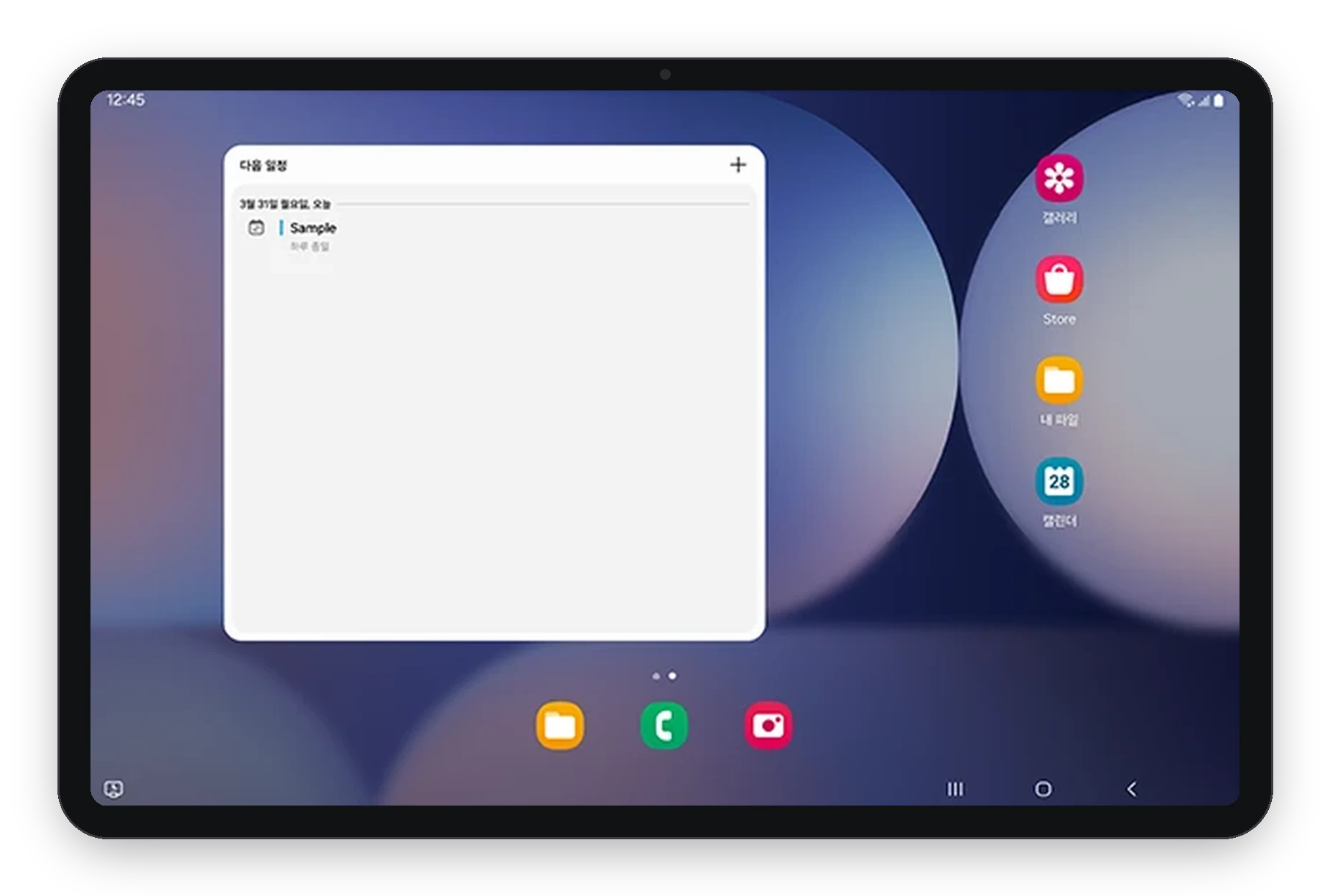
Task: Add a new event with plus icon
Action: pos(738,165)
